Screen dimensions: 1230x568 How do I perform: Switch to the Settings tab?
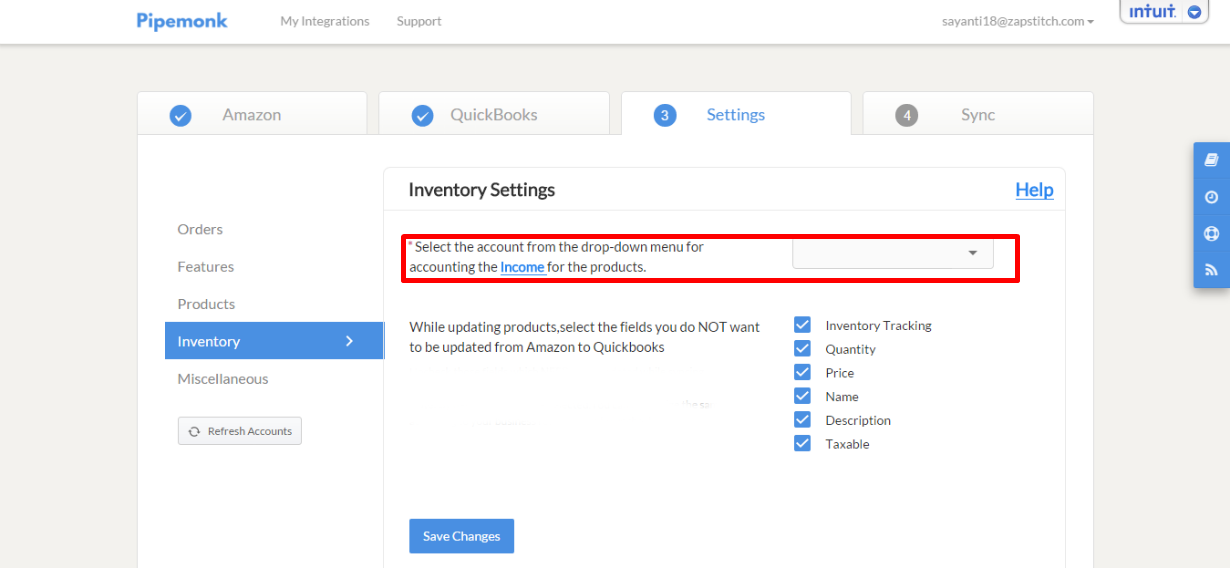point(736,113)
